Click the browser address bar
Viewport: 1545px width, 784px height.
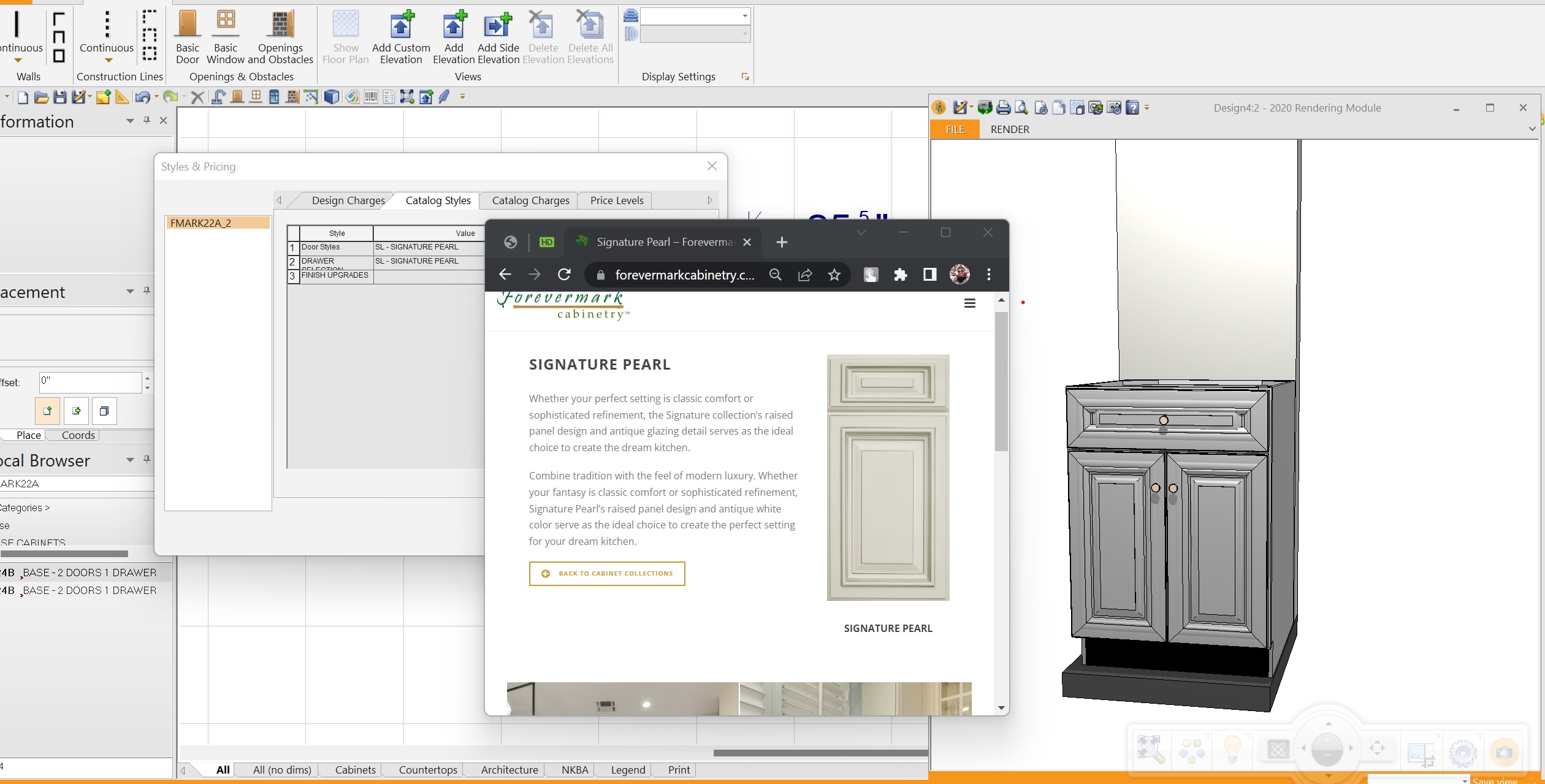[684, 275]
